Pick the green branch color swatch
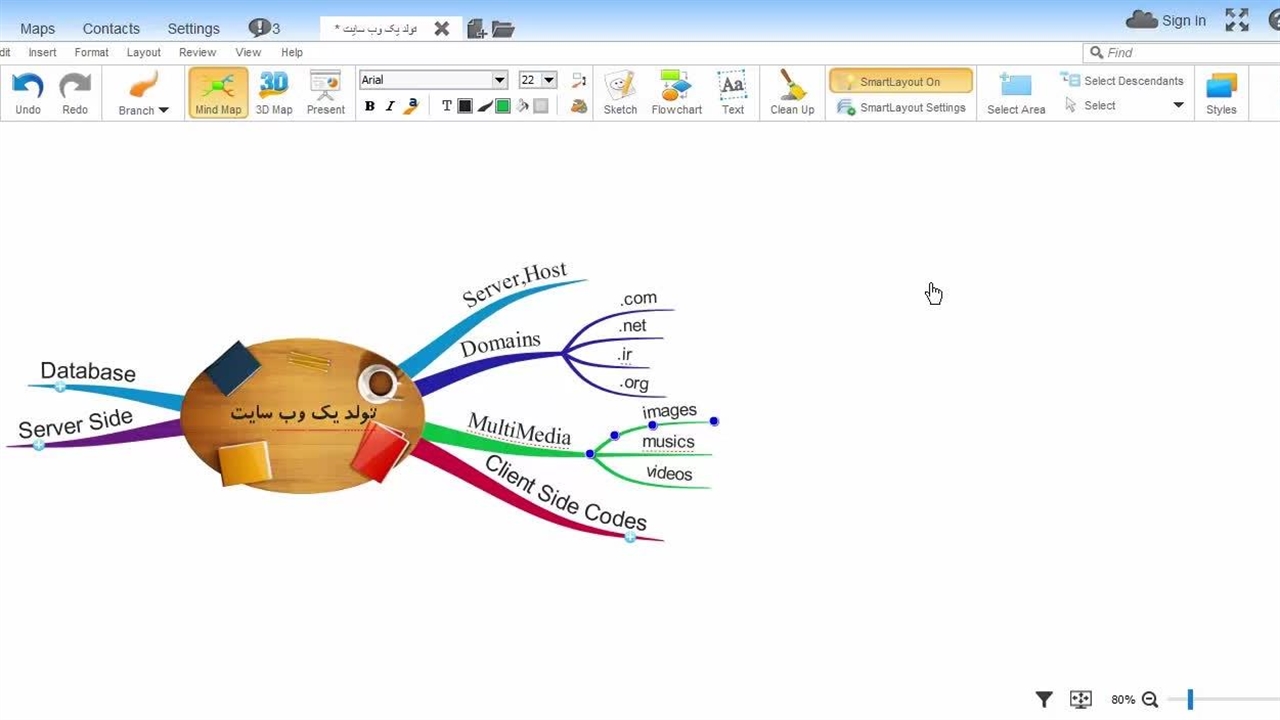The image size is (1280, 720). (x=503, y=106)
